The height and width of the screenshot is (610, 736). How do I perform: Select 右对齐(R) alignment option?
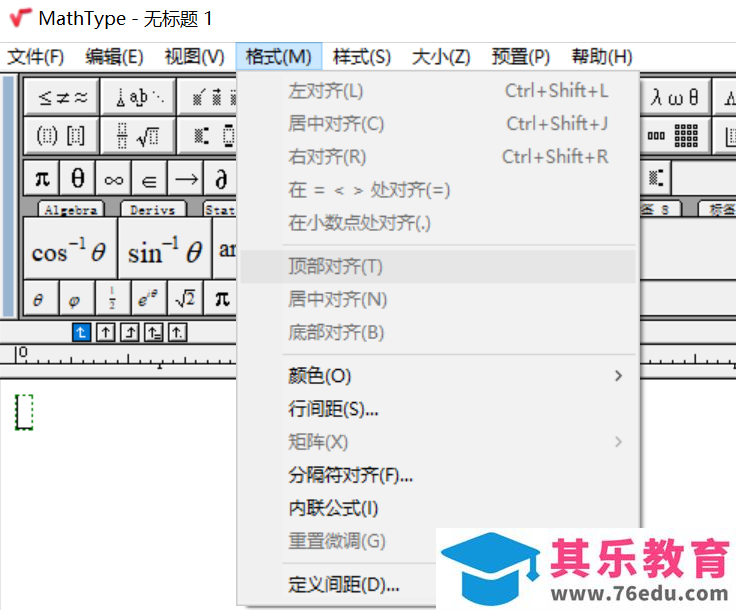coord(438,157)
